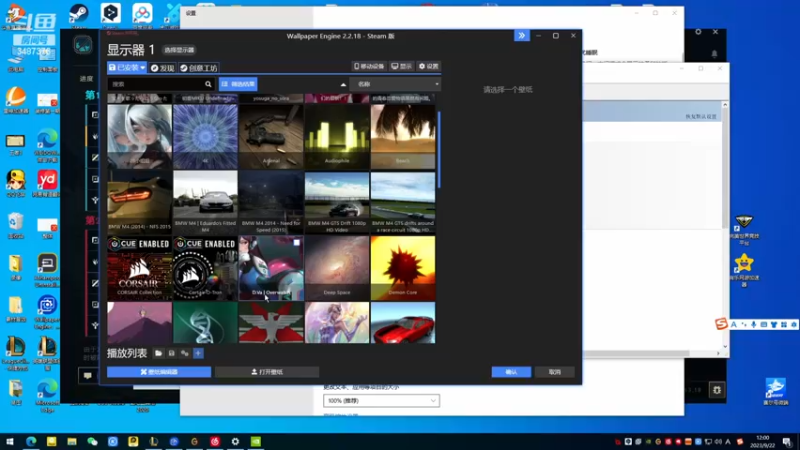
Task: Open 设置 gear in the Wallpaper Engine toolbar
Action: tap(429, 66)
